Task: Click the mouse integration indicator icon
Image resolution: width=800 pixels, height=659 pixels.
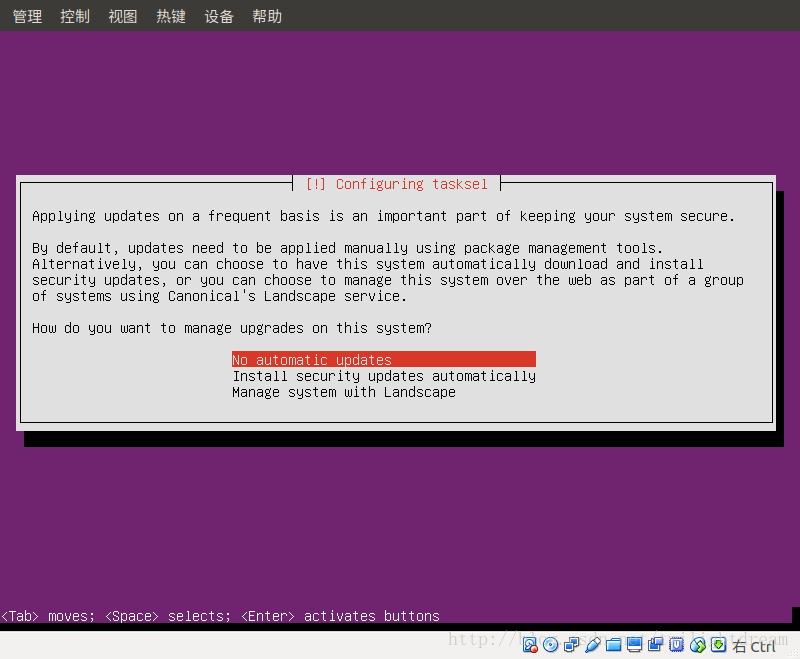Action: click(x=697, y=645)
